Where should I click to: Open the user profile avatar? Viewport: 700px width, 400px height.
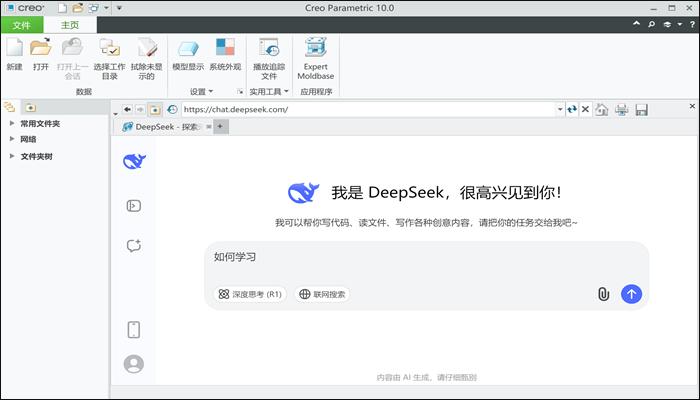(x=134, y=364)
